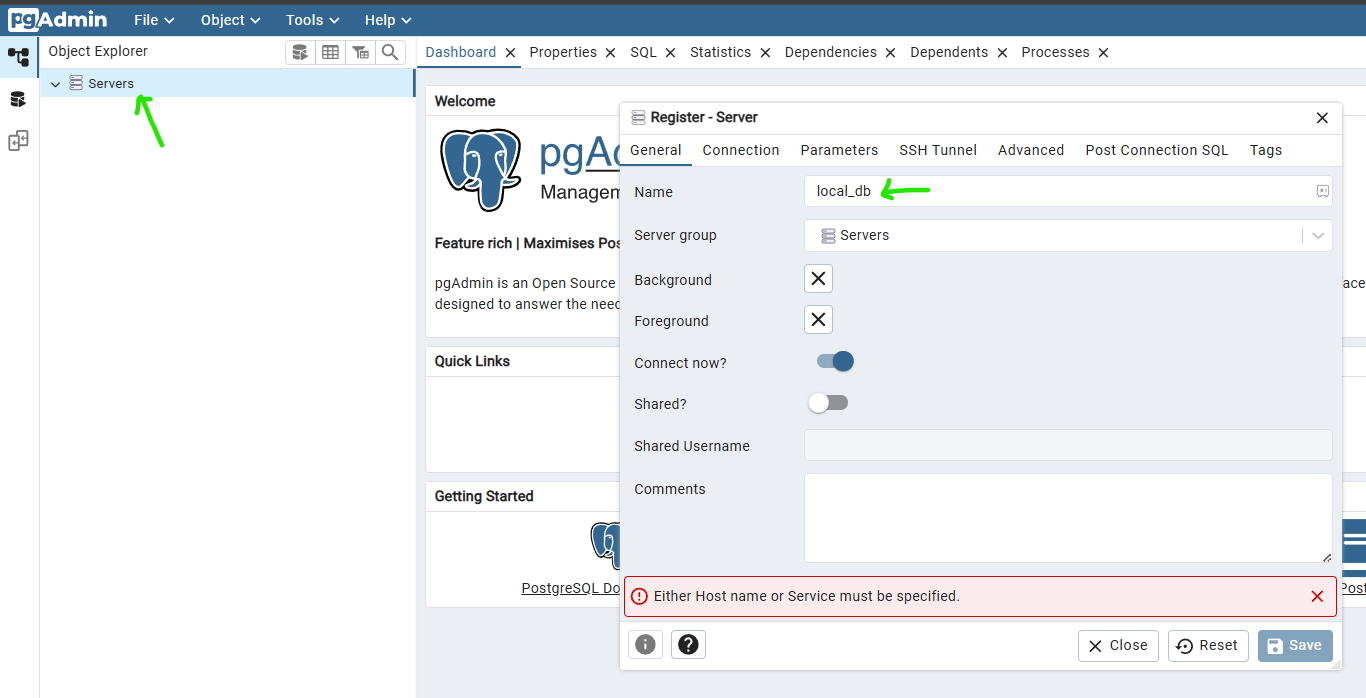Toggle the Connect now? switch
The height and width of the screenshot is (698, 1366).
(x=835, y=361)
